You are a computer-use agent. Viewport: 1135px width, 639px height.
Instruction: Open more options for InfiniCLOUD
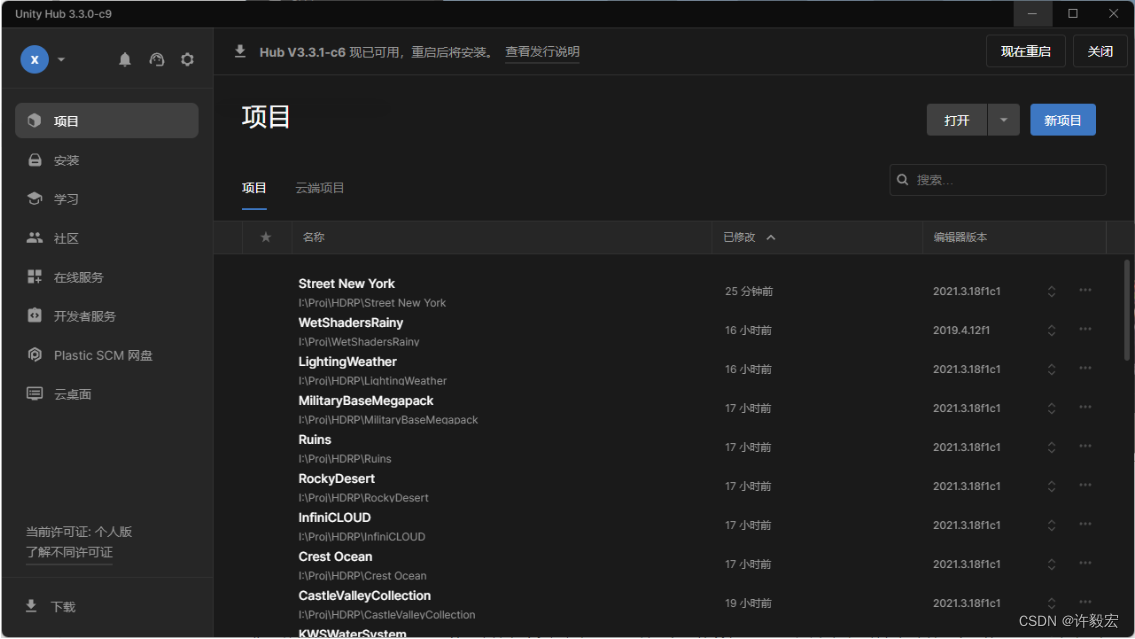1085,525
